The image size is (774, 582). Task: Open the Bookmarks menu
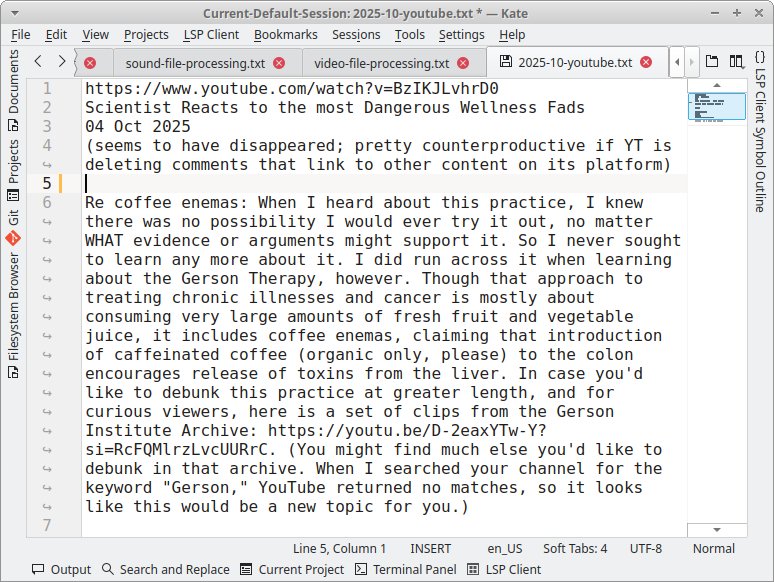[x=286, y=35]
